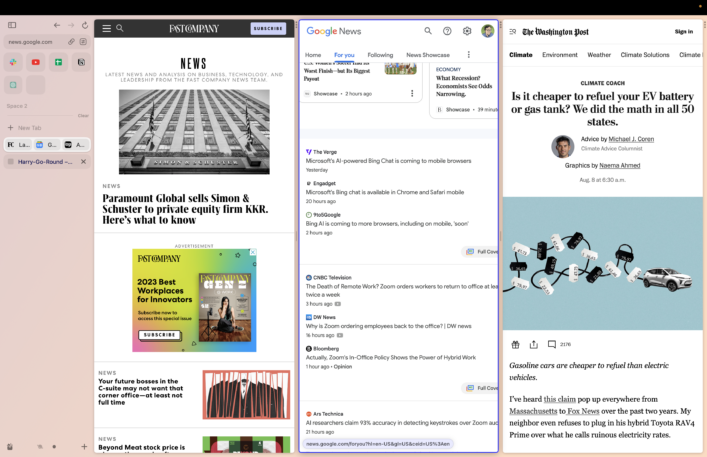This screenshot has width=707, height=457.
Task: Open the 'Your future bosses in the C-suite' article
Action: (141, 392)
